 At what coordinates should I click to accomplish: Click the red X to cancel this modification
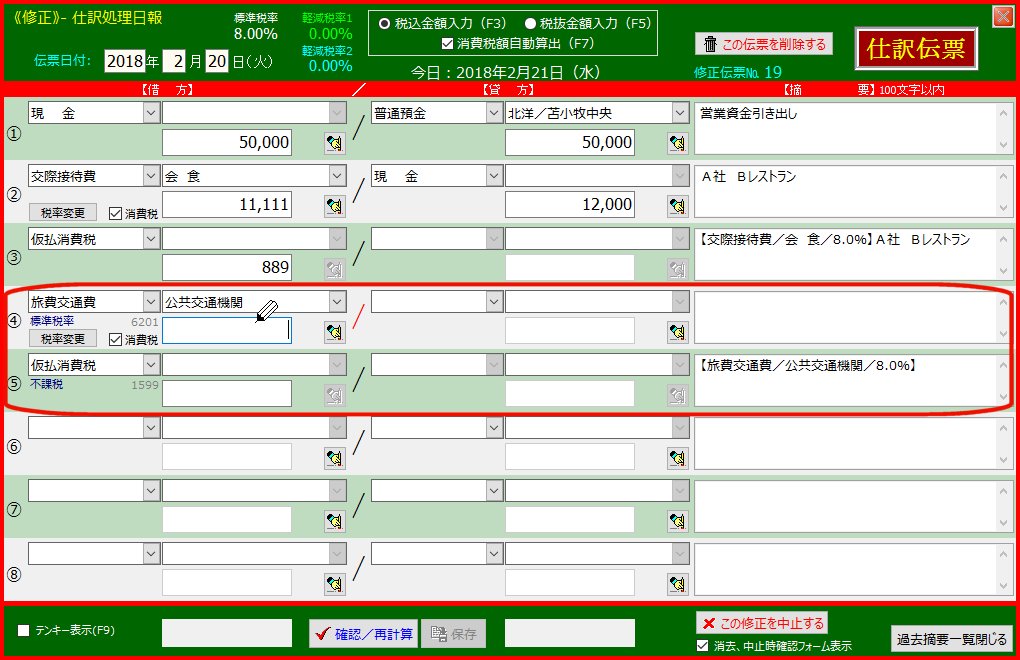point(710,623)
